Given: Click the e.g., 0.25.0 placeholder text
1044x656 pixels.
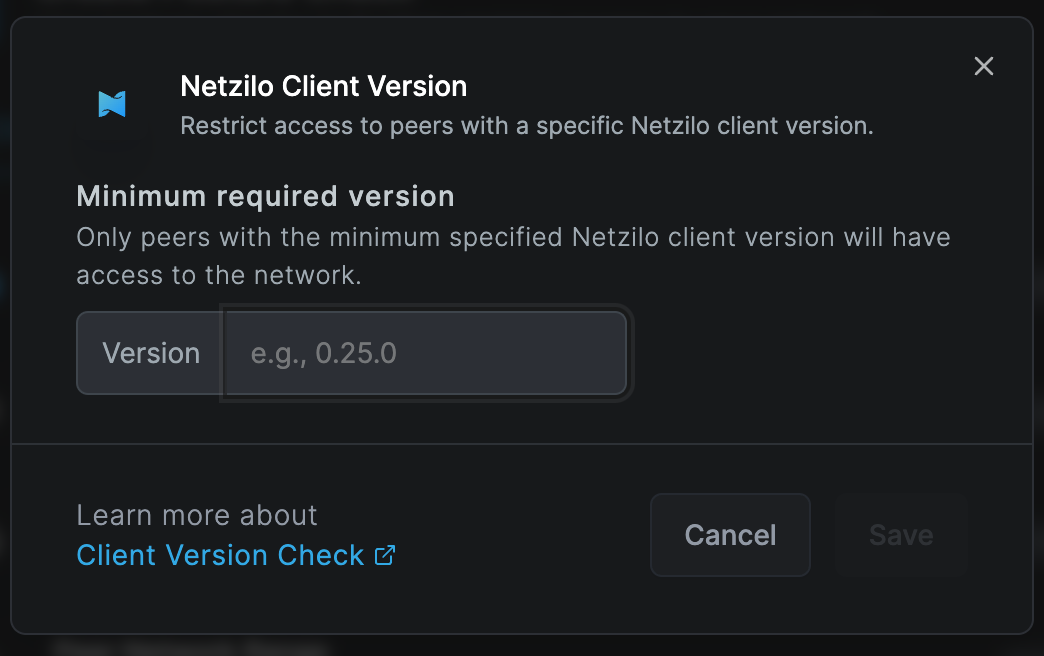Looking at the screenshot, I should pos(324,354).
